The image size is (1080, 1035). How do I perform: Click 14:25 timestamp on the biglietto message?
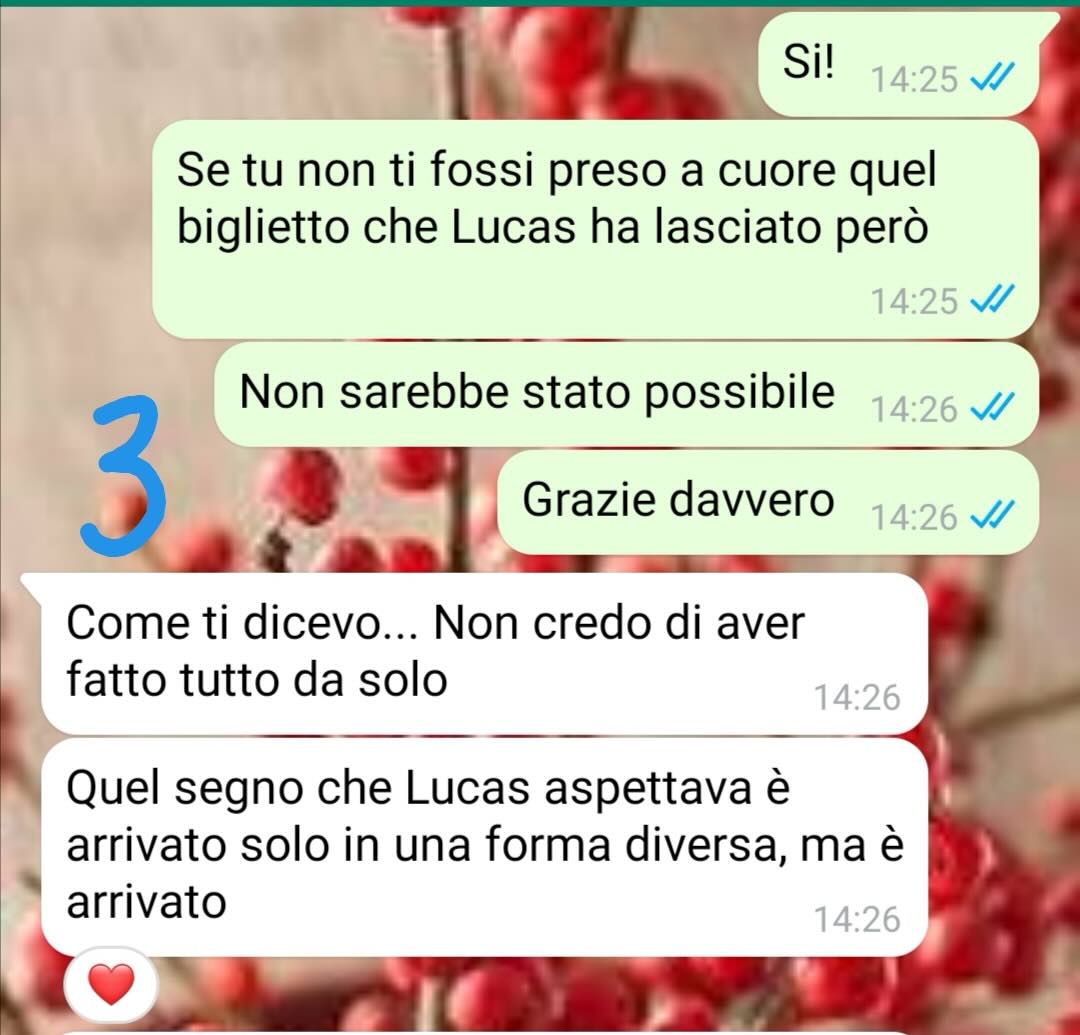(x=914, y=301)
